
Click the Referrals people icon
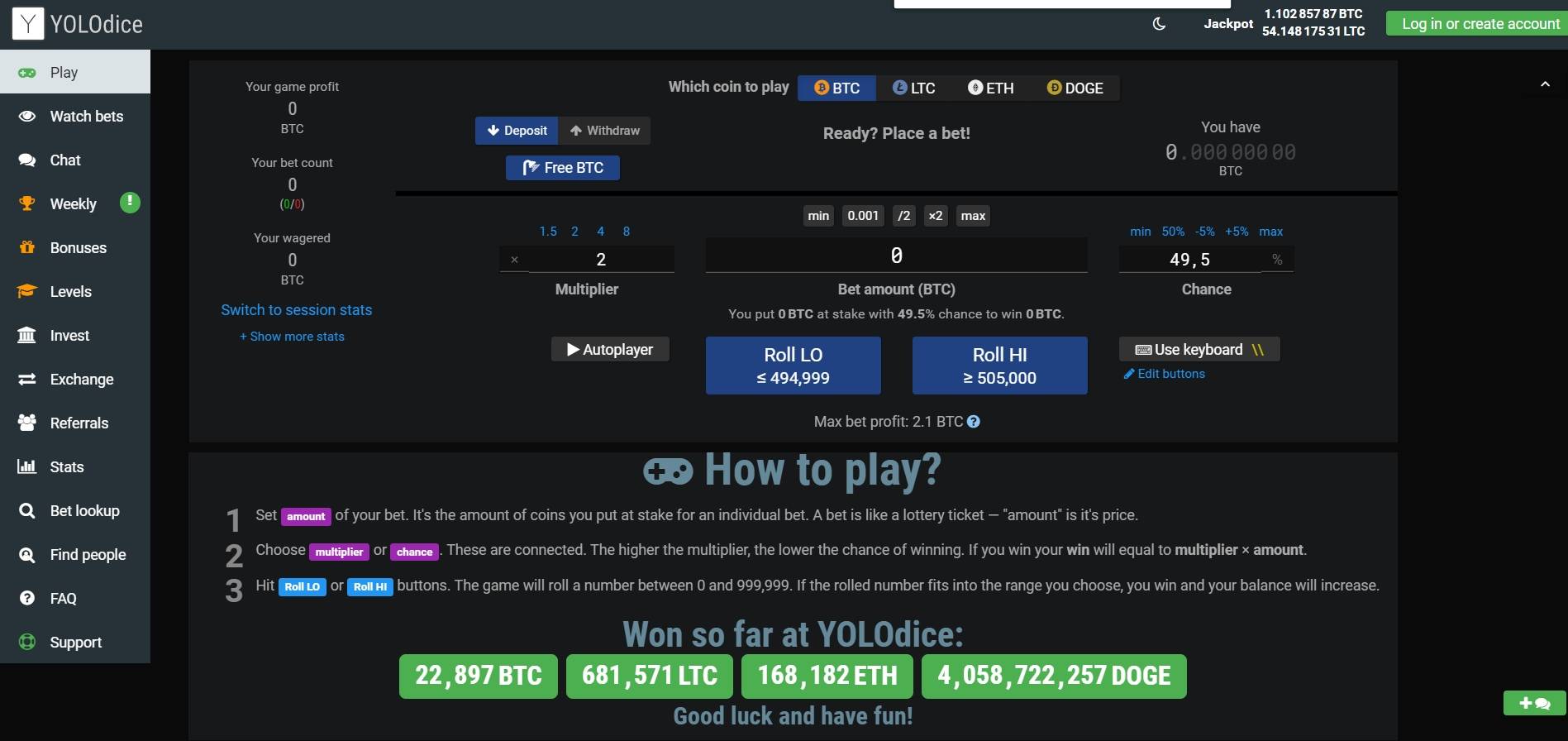point(26,423)
